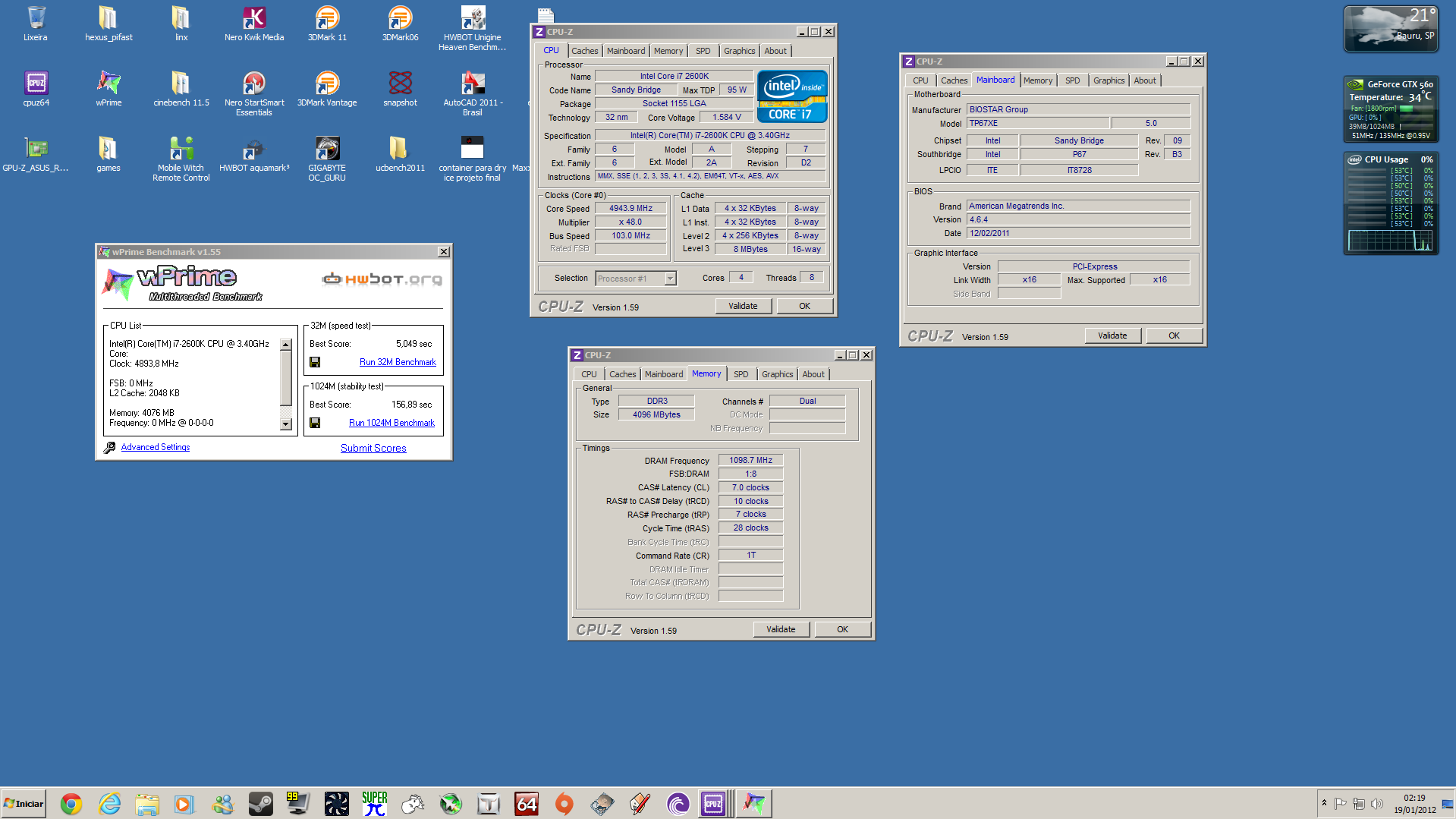Select the 3DMark Vantage shortcut
Image resolution: width=1456 pixels, height=819 pixels.
coord(327,89)
